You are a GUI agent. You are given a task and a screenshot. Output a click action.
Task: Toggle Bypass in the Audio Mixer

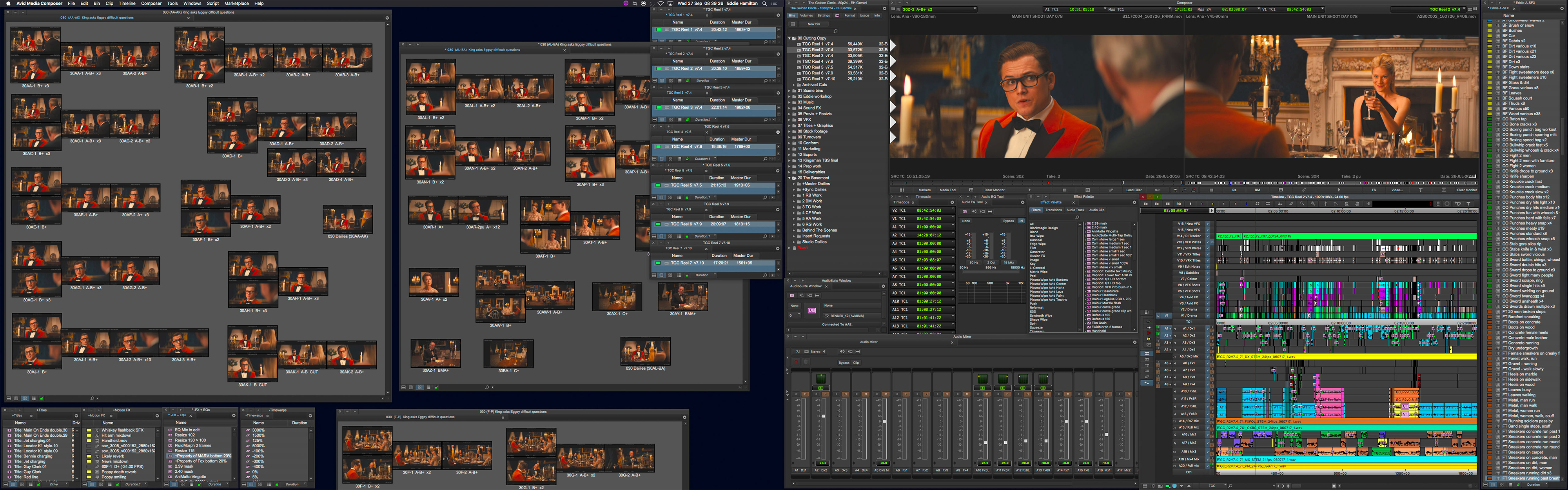click(844, 363)
